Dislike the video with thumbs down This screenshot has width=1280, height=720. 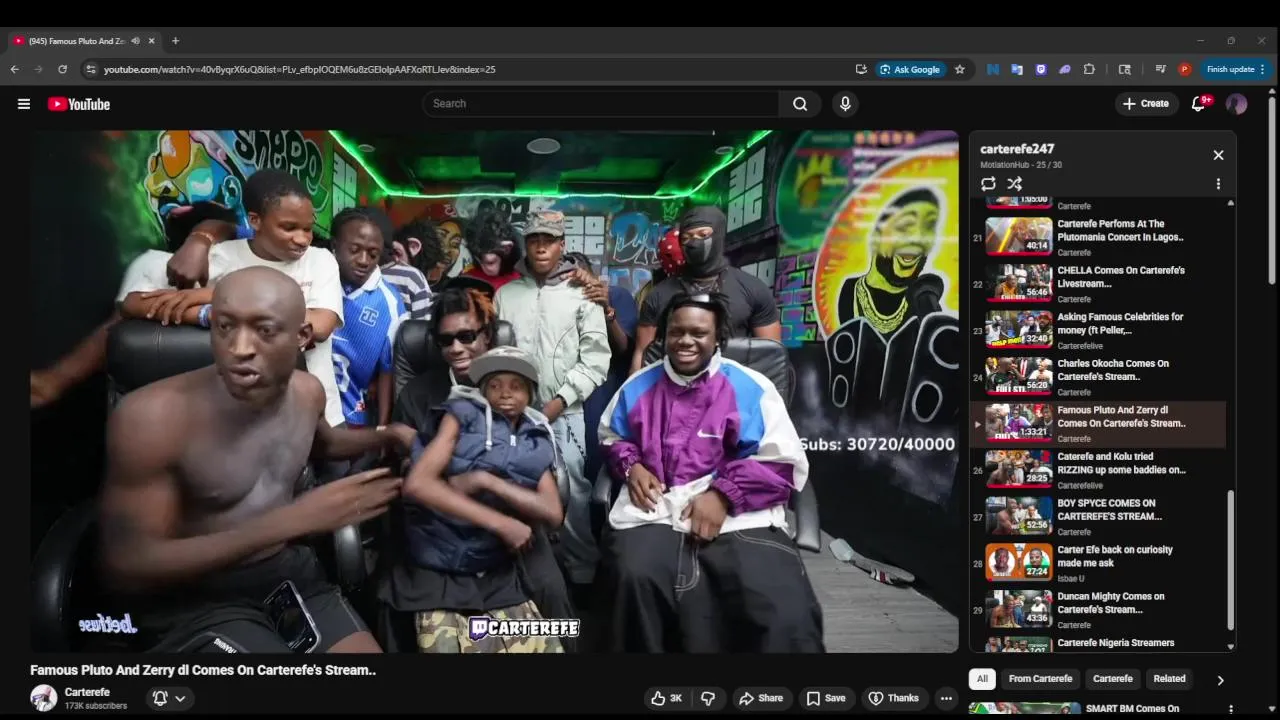pyautogui.click(x=708, y=698)
